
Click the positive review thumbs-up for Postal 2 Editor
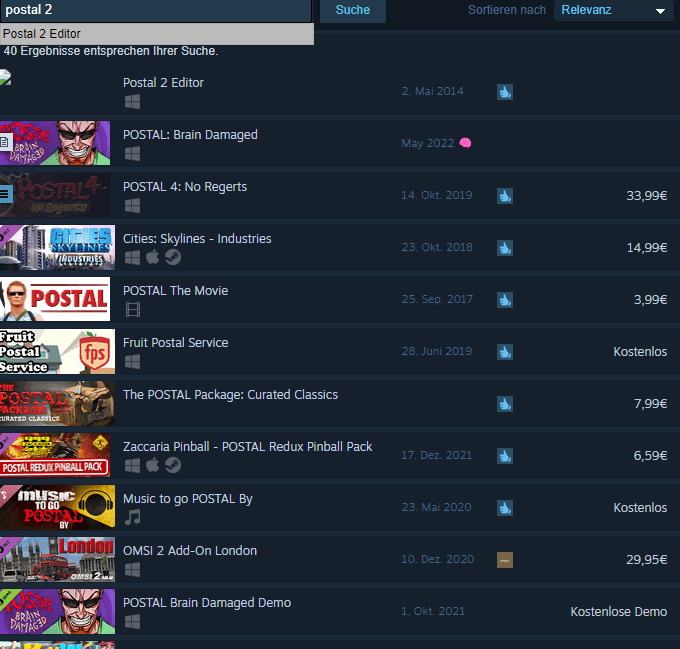tap(505, 91)
